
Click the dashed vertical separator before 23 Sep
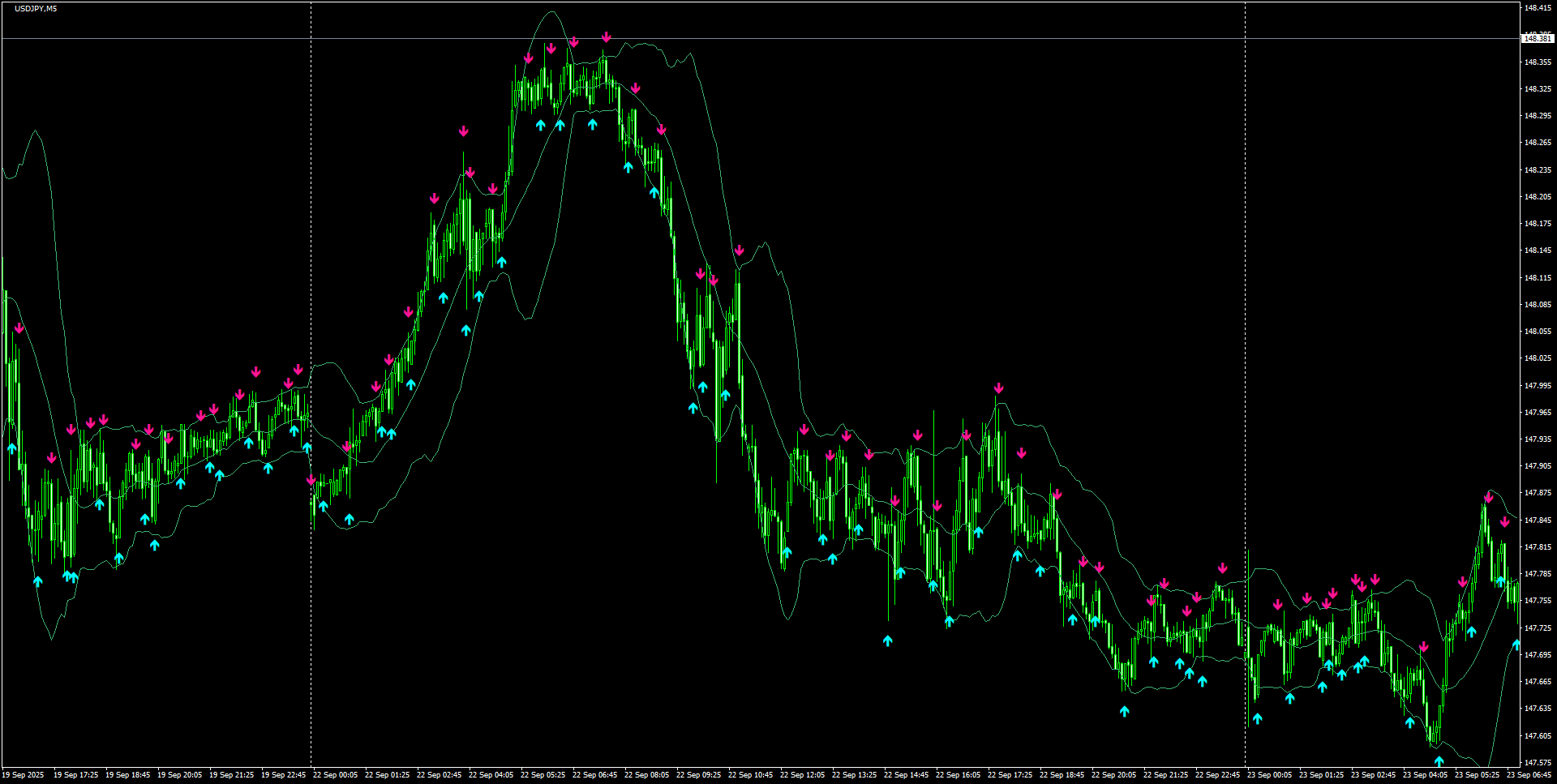(x=1246, y=324)
